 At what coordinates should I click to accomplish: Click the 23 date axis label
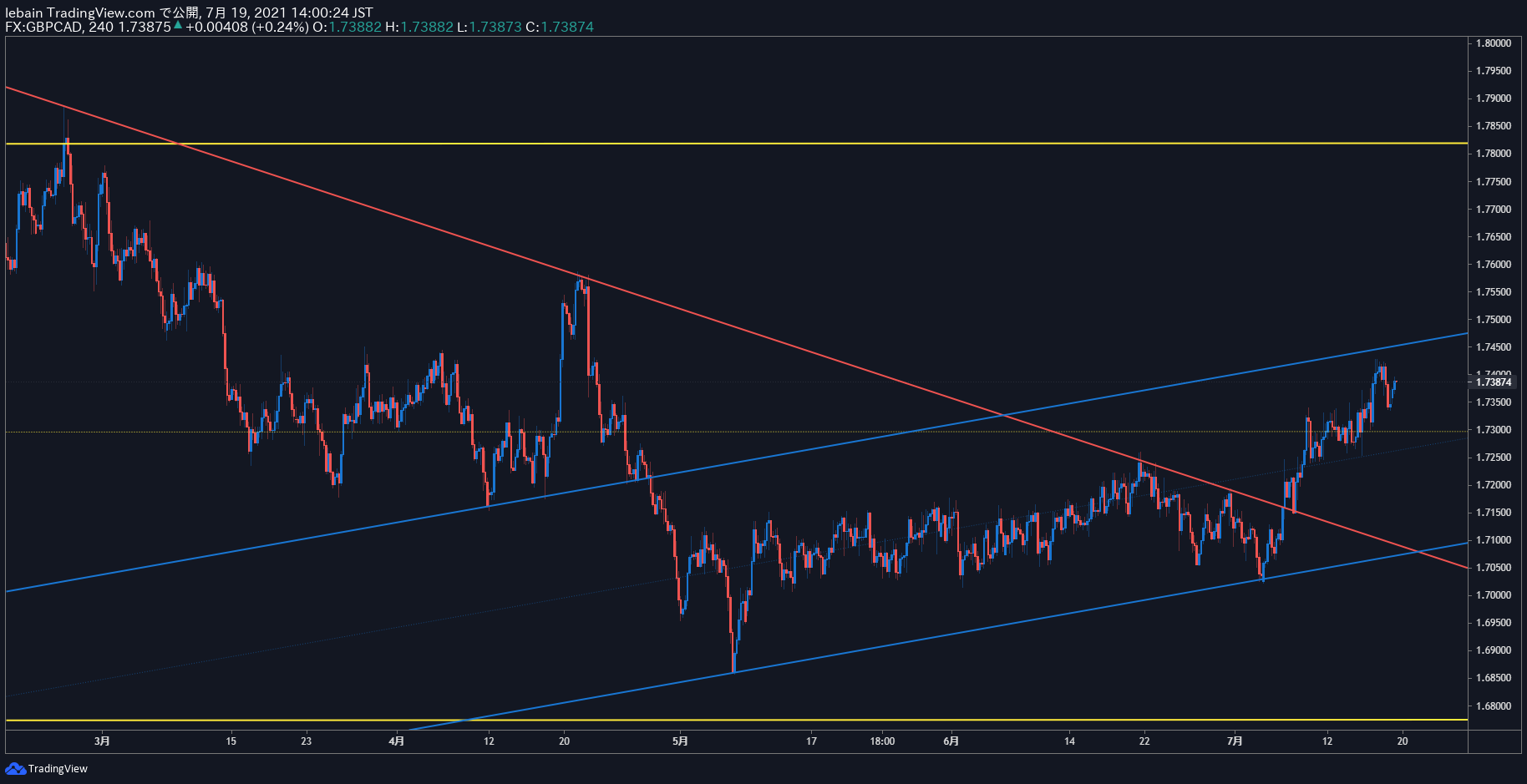pos(307,741)
